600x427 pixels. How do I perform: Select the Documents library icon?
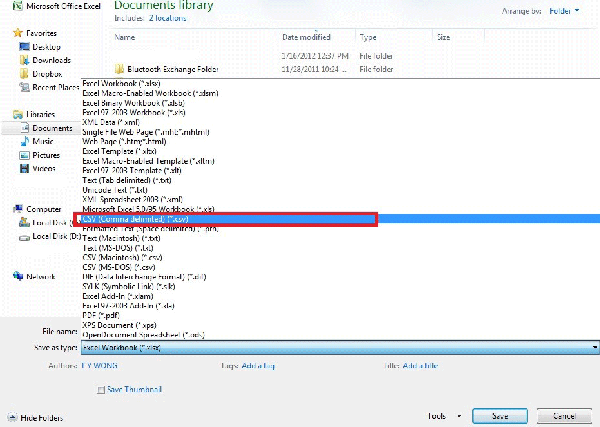point(24,128)
